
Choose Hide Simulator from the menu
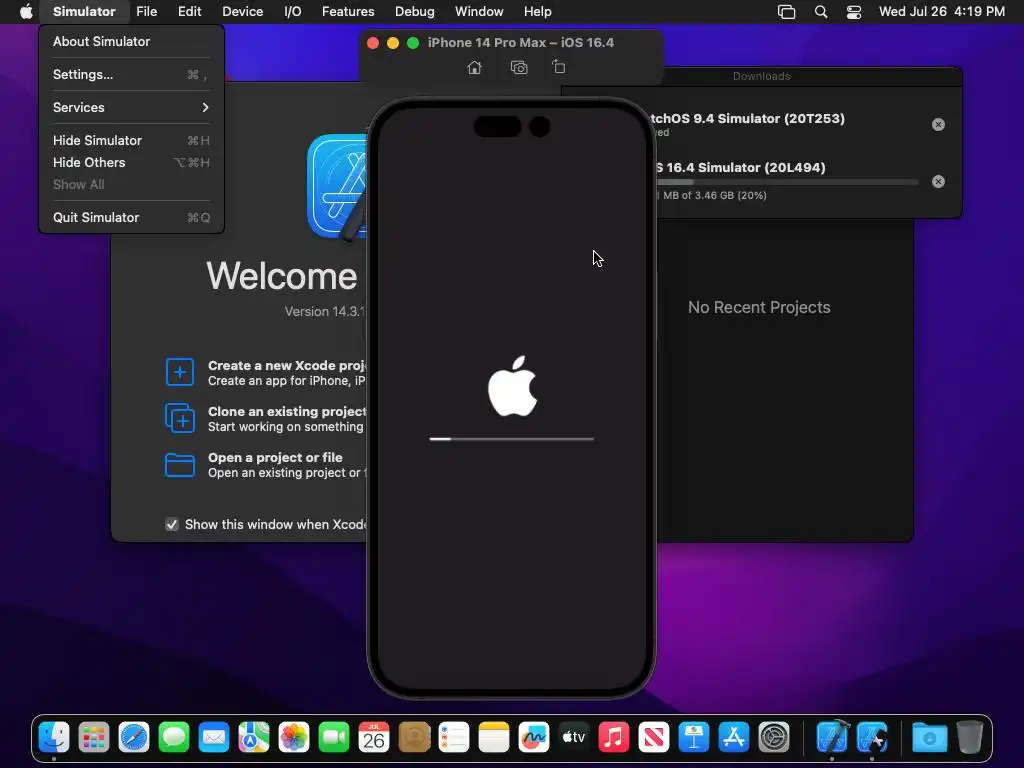point(131,140)
